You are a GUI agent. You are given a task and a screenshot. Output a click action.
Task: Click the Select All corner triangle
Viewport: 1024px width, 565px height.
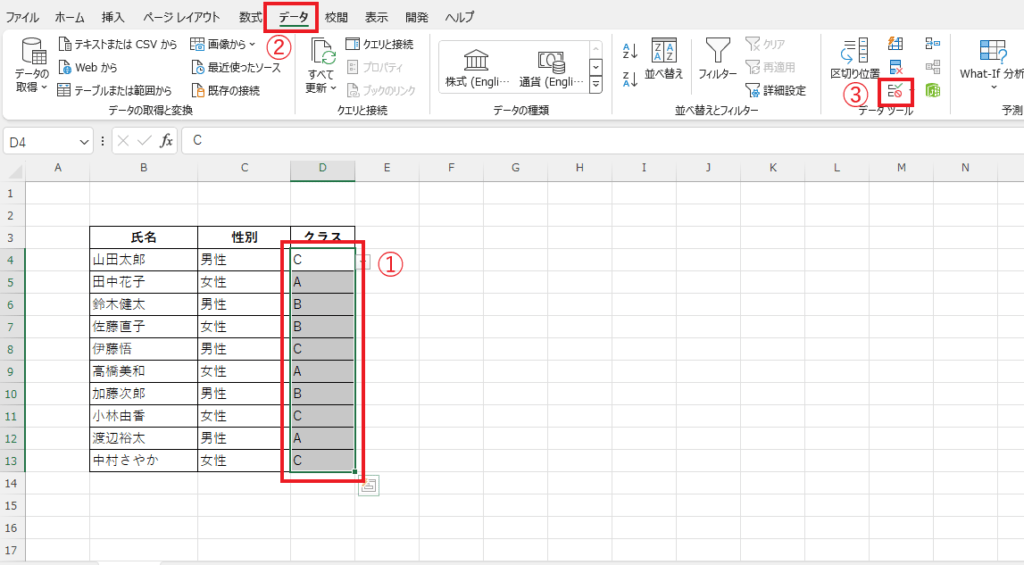[14, 171]
